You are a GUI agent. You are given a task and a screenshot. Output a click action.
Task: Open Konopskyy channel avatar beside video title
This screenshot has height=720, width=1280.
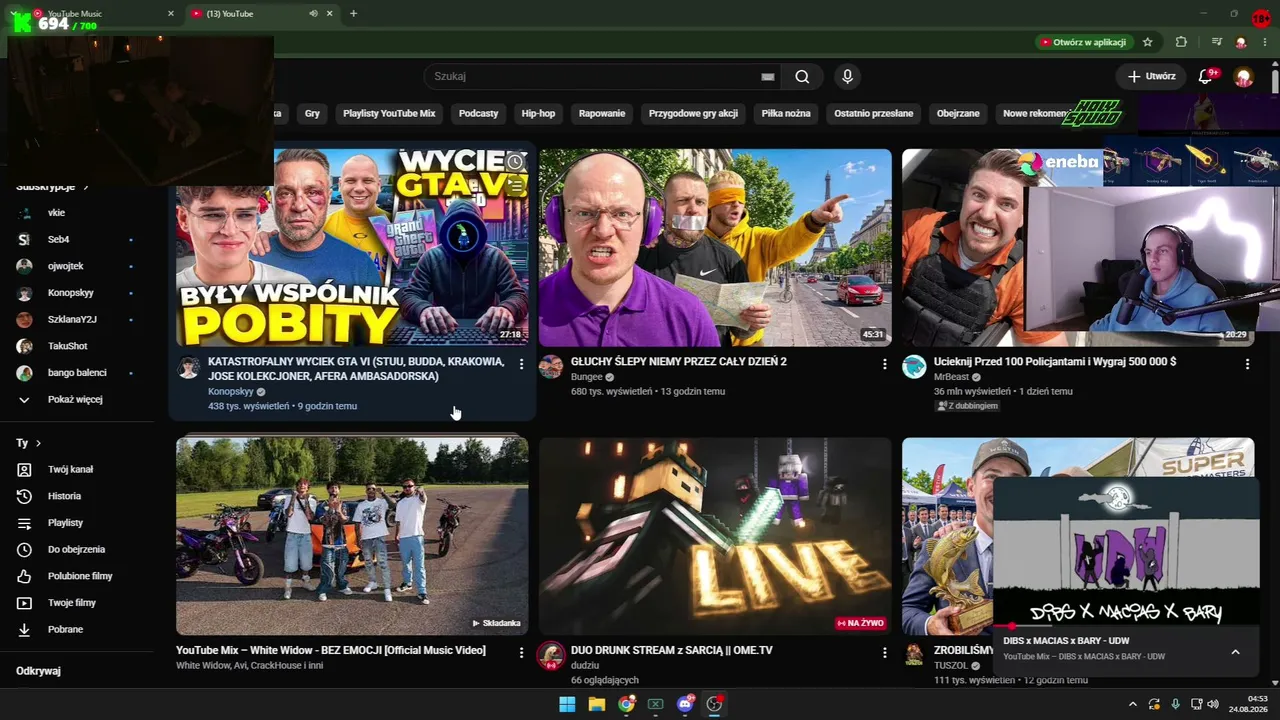[188, 367]
